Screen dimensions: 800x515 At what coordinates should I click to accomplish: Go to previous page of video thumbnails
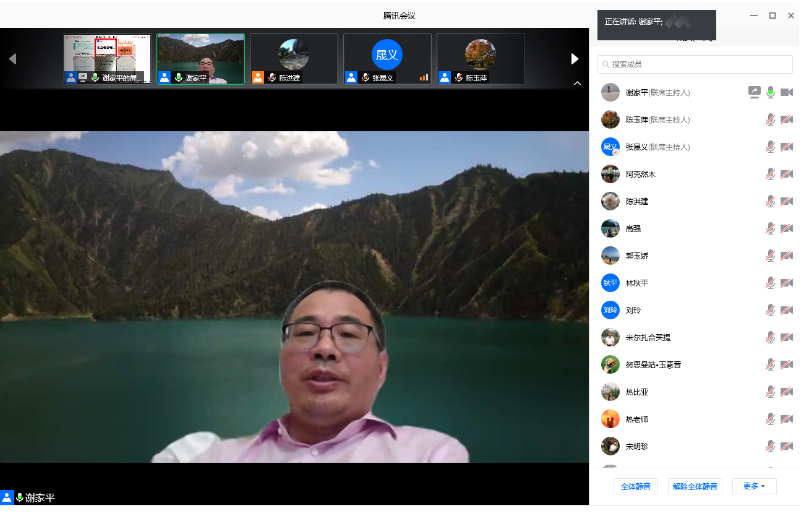point(12,59)
